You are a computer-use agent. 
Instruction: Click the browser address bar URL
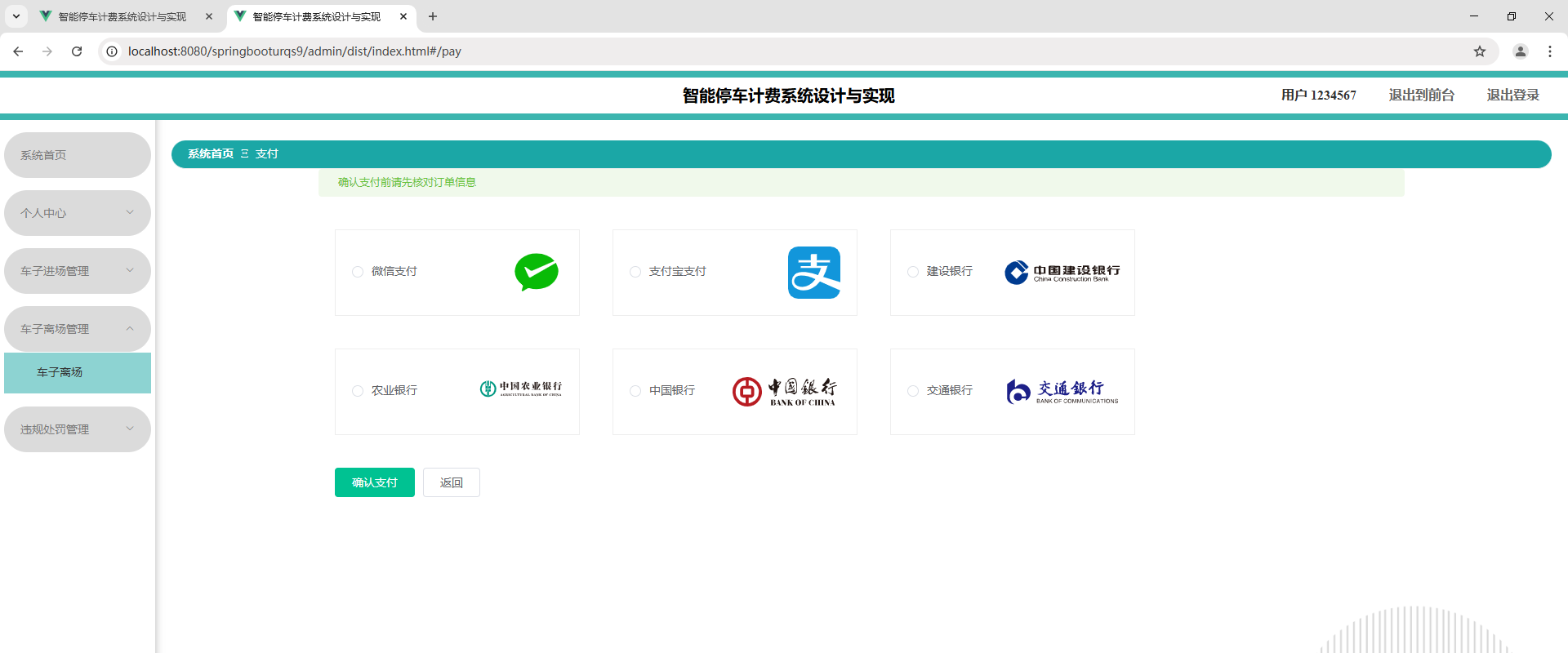[295, 51]
